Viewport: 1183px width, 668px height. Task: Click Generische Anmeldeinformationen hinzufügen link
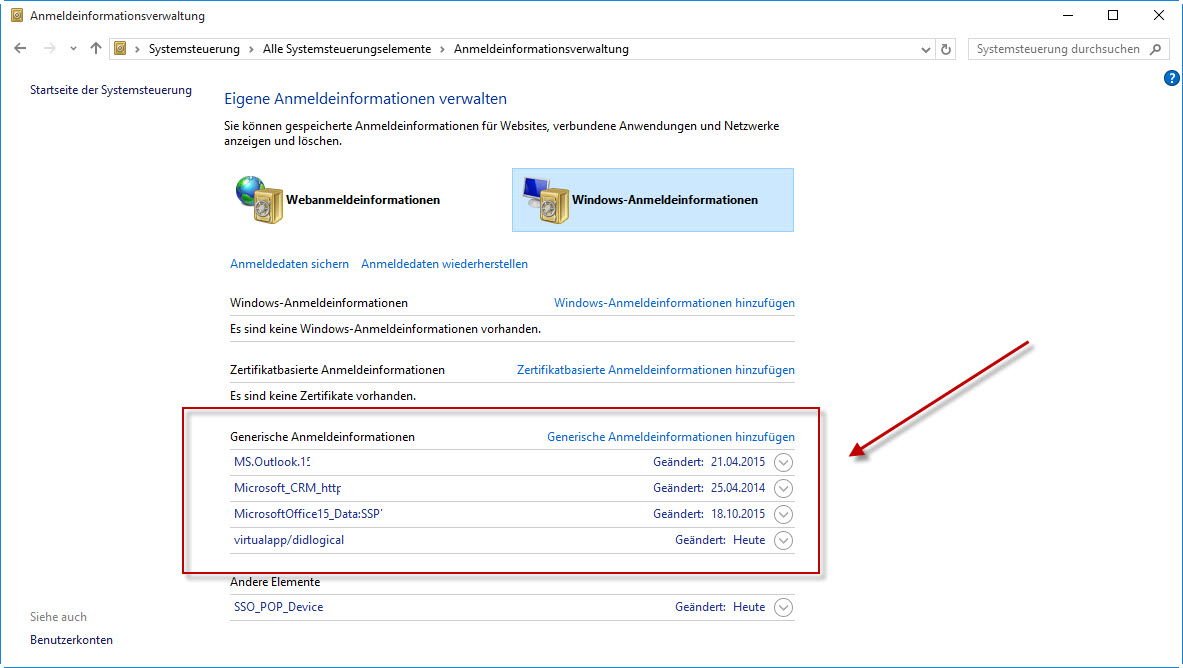point(670,437)
